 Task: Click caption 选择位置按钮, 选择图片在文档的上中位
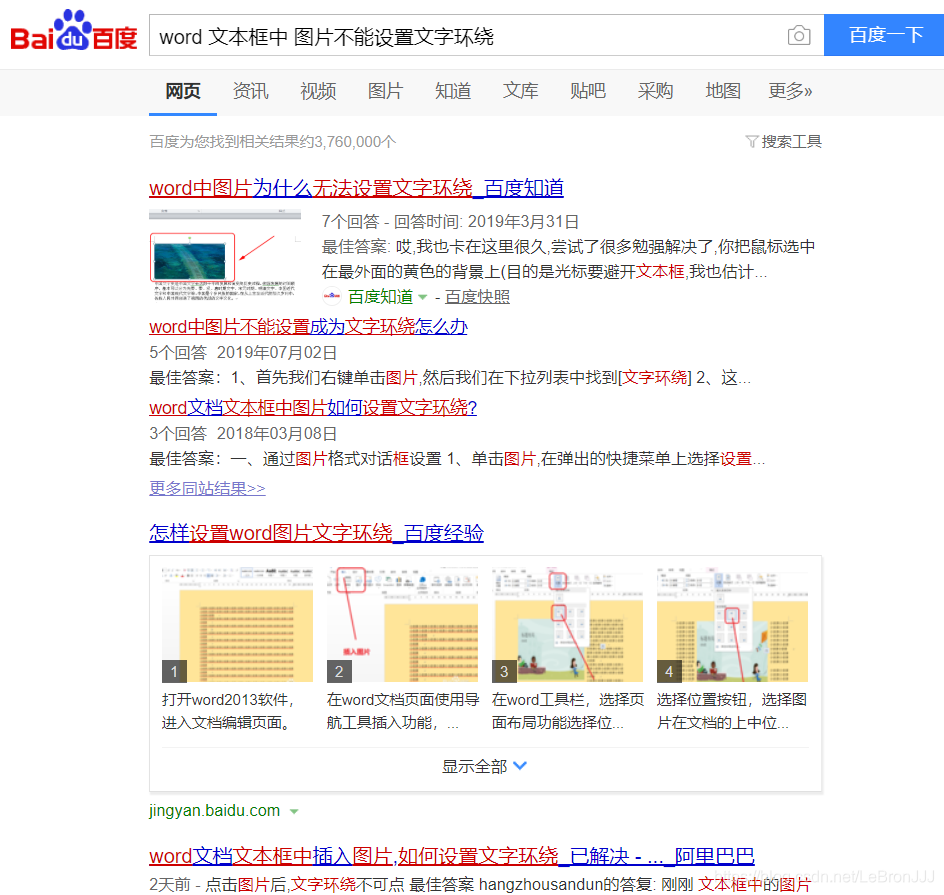tap(732, 711)
